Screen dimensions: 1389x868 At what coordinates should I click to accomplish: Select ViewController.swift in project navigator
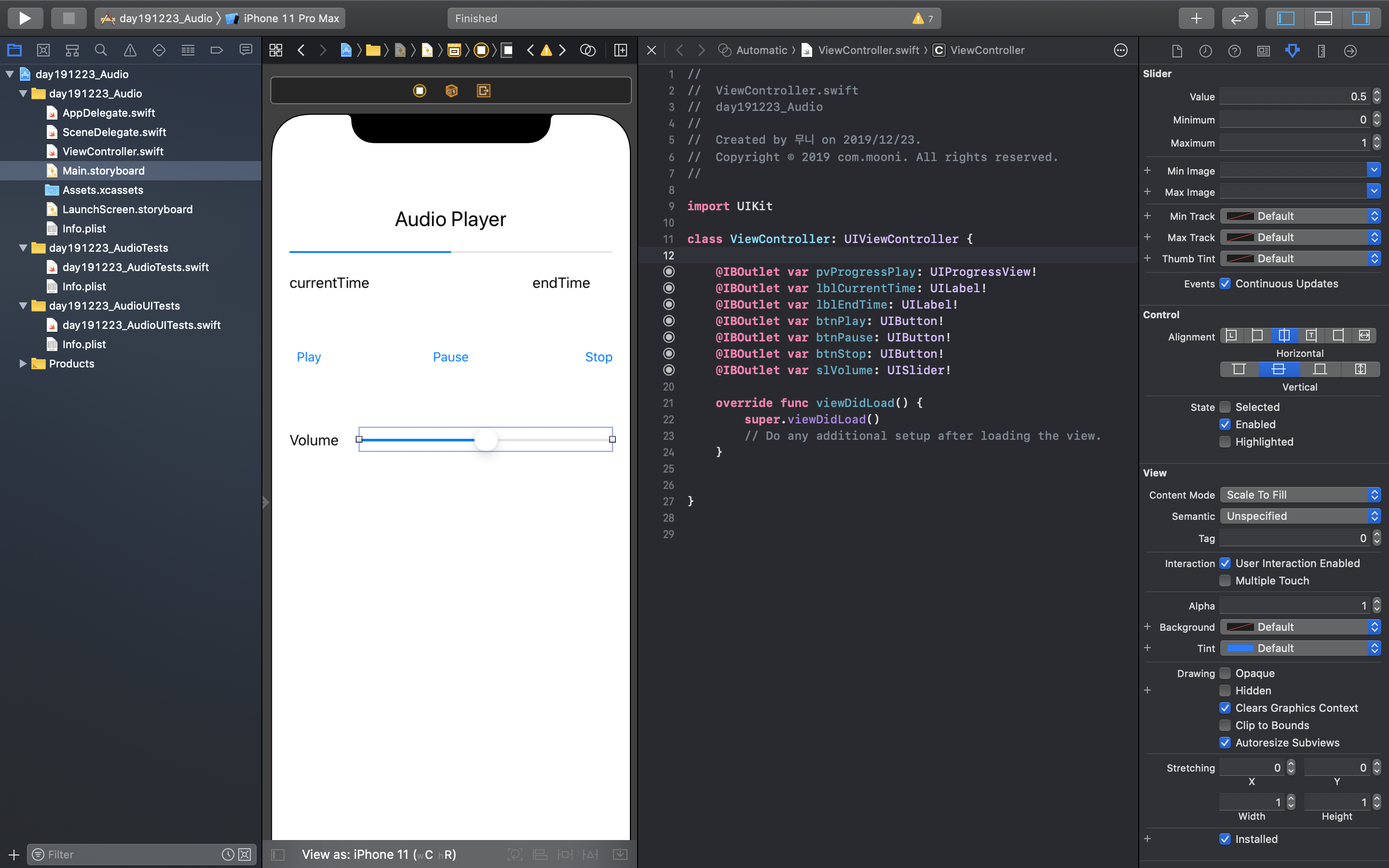pos(112,151)
